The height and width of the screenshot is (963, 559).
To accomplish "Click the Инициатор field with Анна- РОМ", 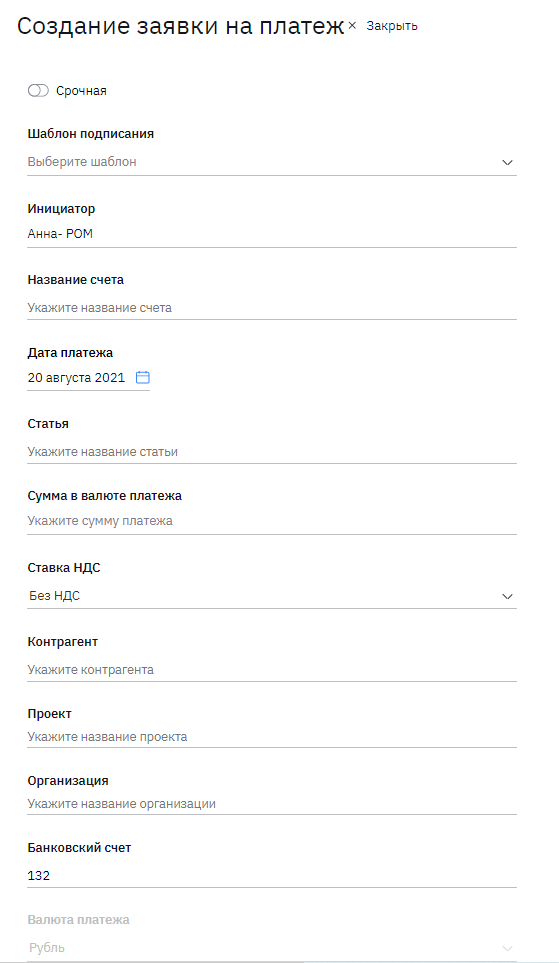I will [x=272, y=233].
